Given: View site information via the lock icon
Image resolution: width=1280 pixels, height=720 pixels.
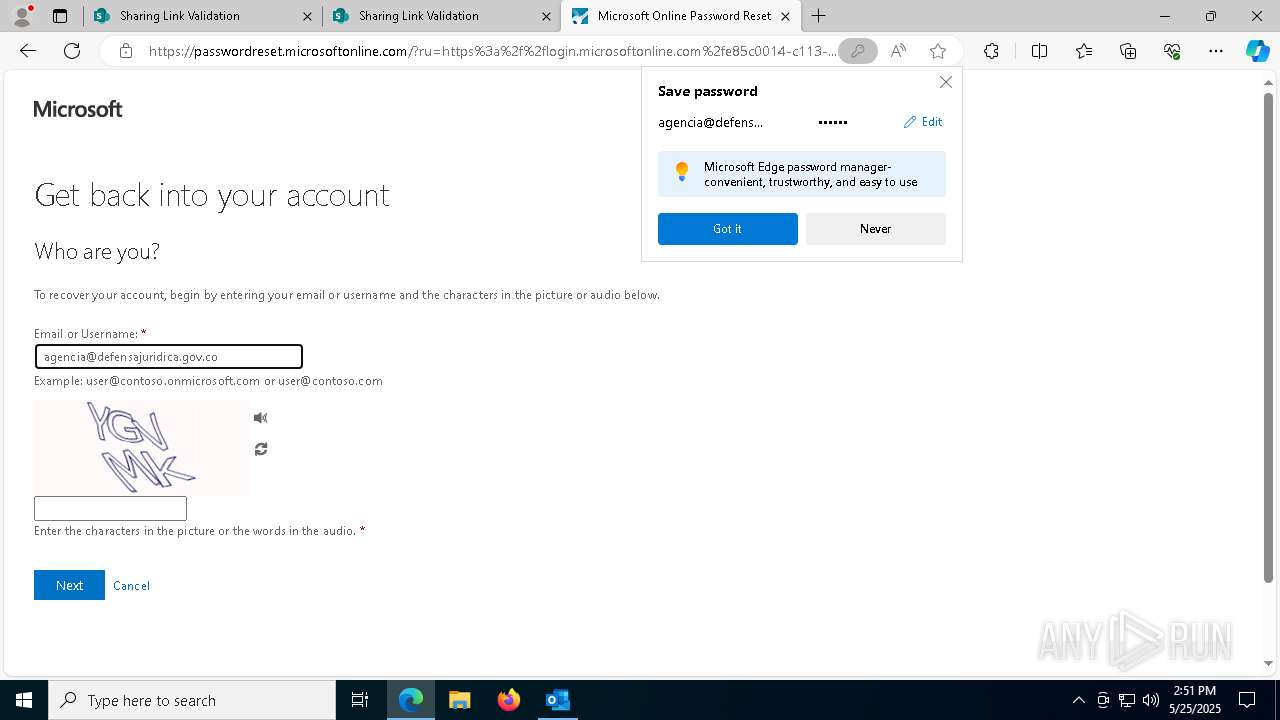Looking at the screenshot, I should [x=126, y=51].
